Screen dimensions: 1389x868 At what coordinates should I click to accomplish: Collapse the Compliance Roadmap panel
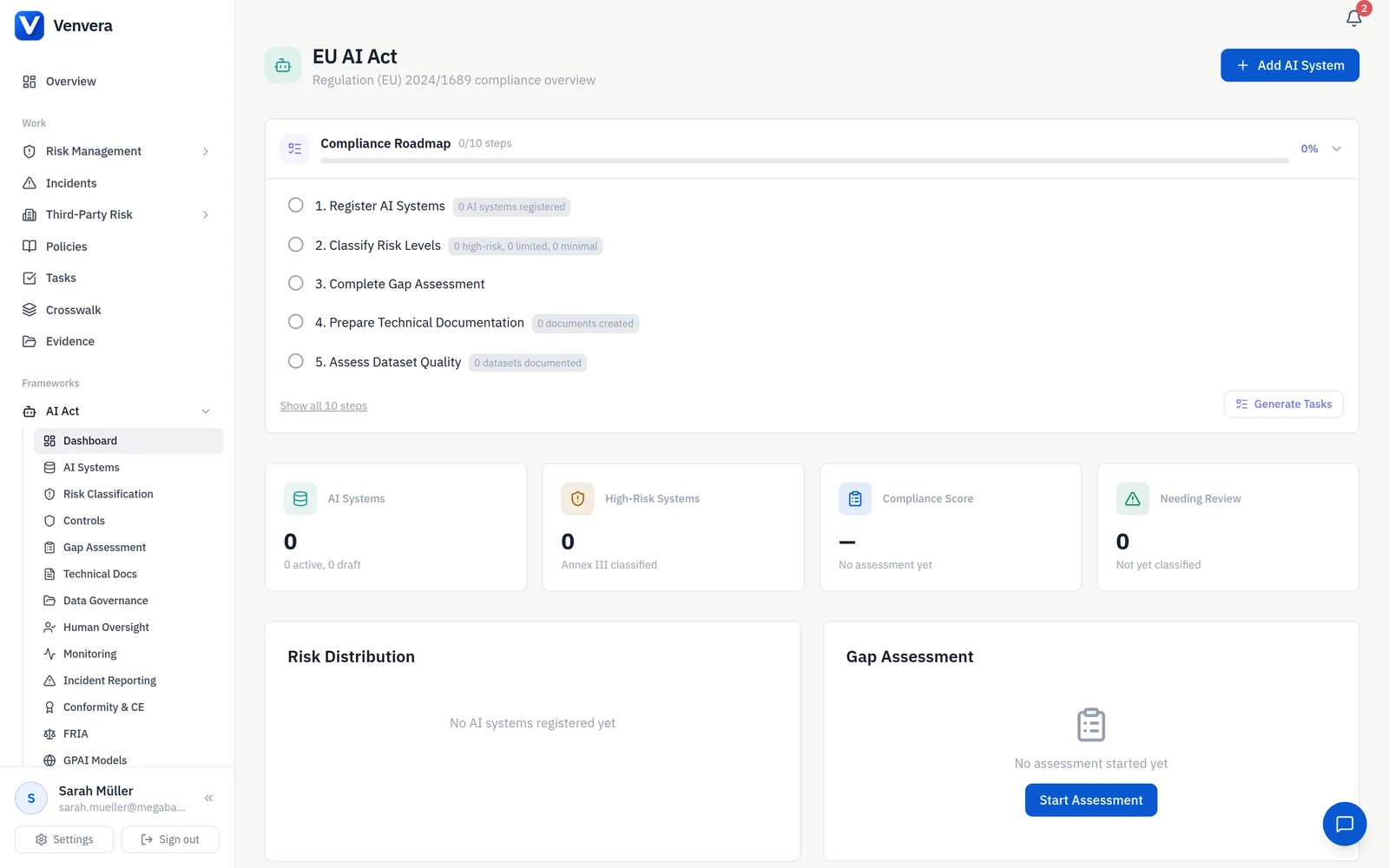click(x=1337, y=148)
